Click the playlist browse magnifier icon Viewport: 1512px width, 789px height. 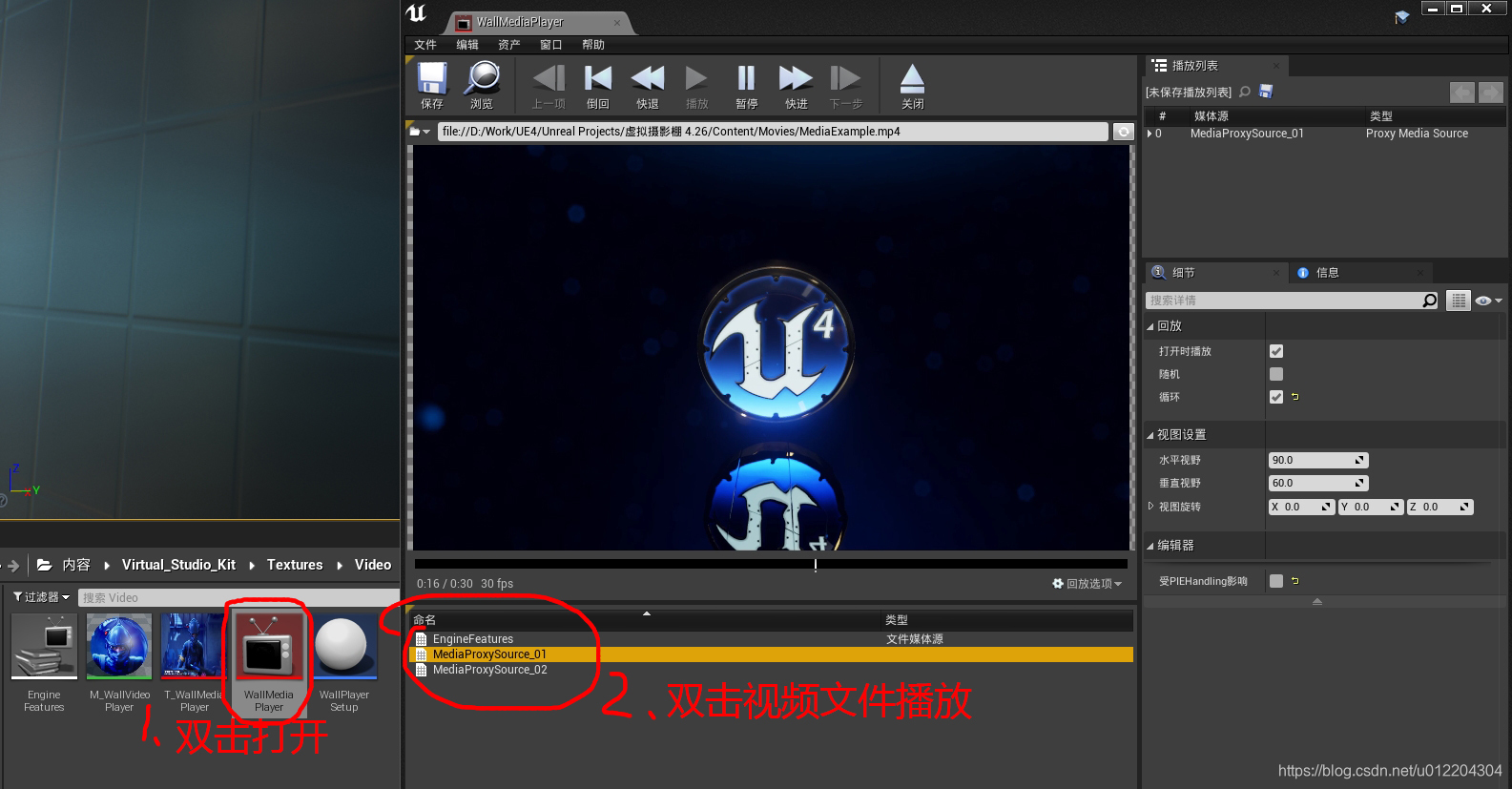[x=1245, y=92]
